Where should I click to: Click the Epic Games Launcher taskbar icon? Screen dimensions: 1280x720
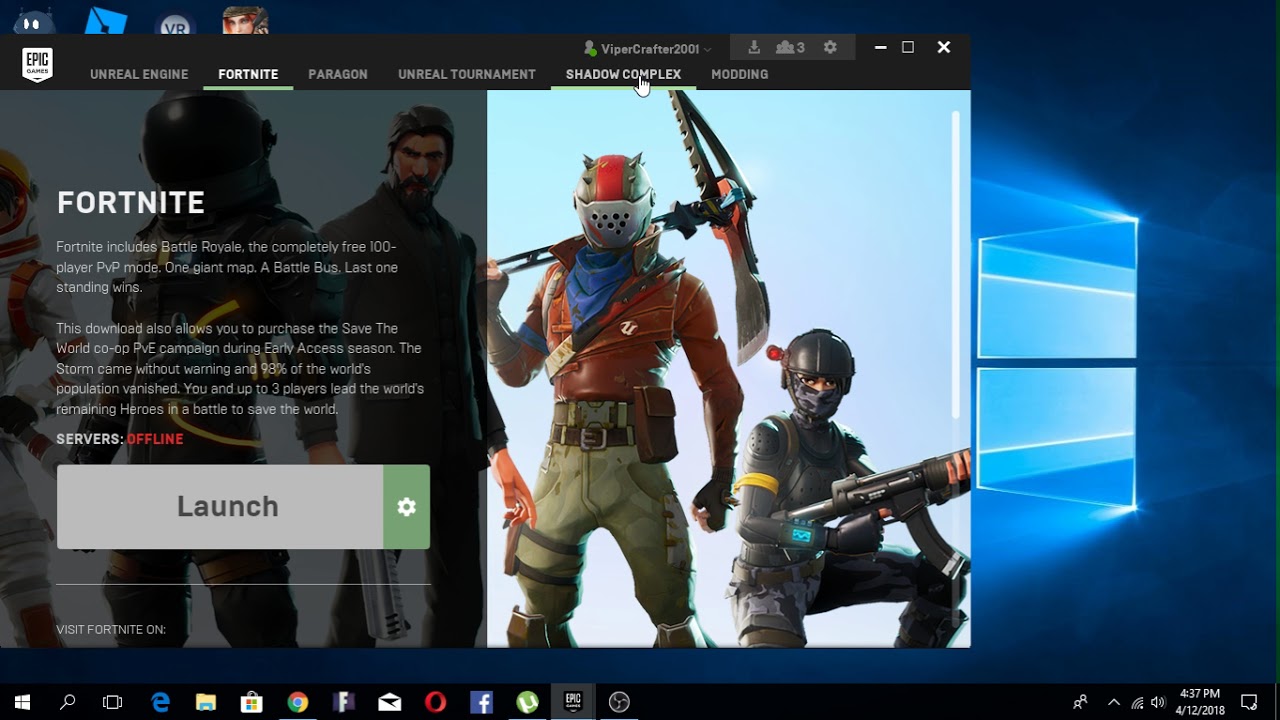tap(573, 702)
